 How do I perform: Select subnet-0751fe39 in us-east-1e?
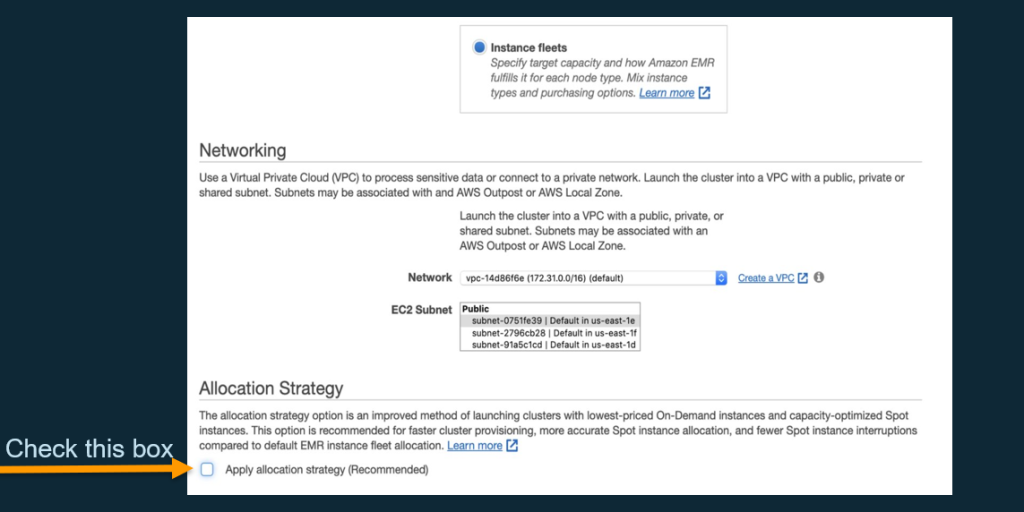[548, 321]
